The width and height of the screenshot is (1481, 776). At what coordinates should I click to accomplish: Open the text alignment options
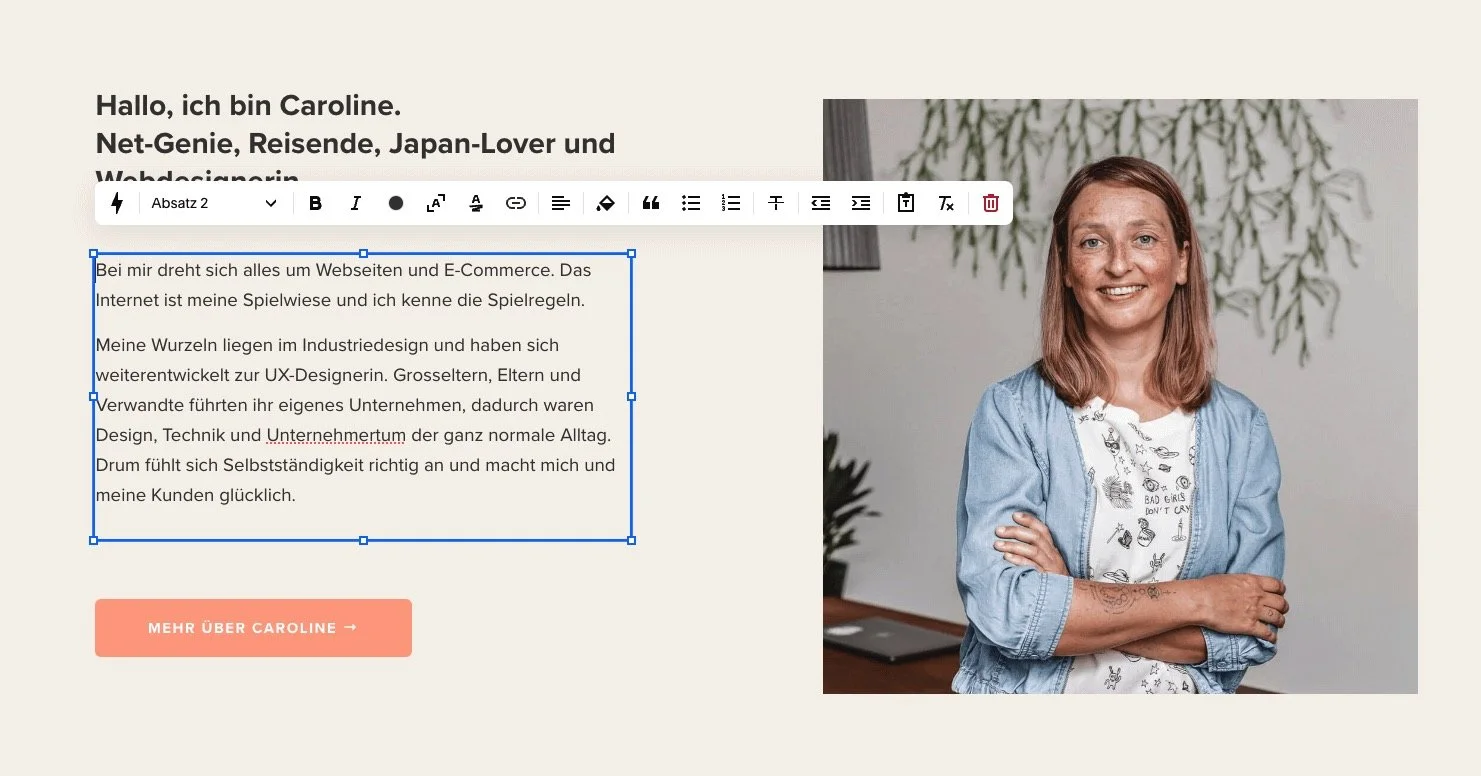[x=561, y=203]
